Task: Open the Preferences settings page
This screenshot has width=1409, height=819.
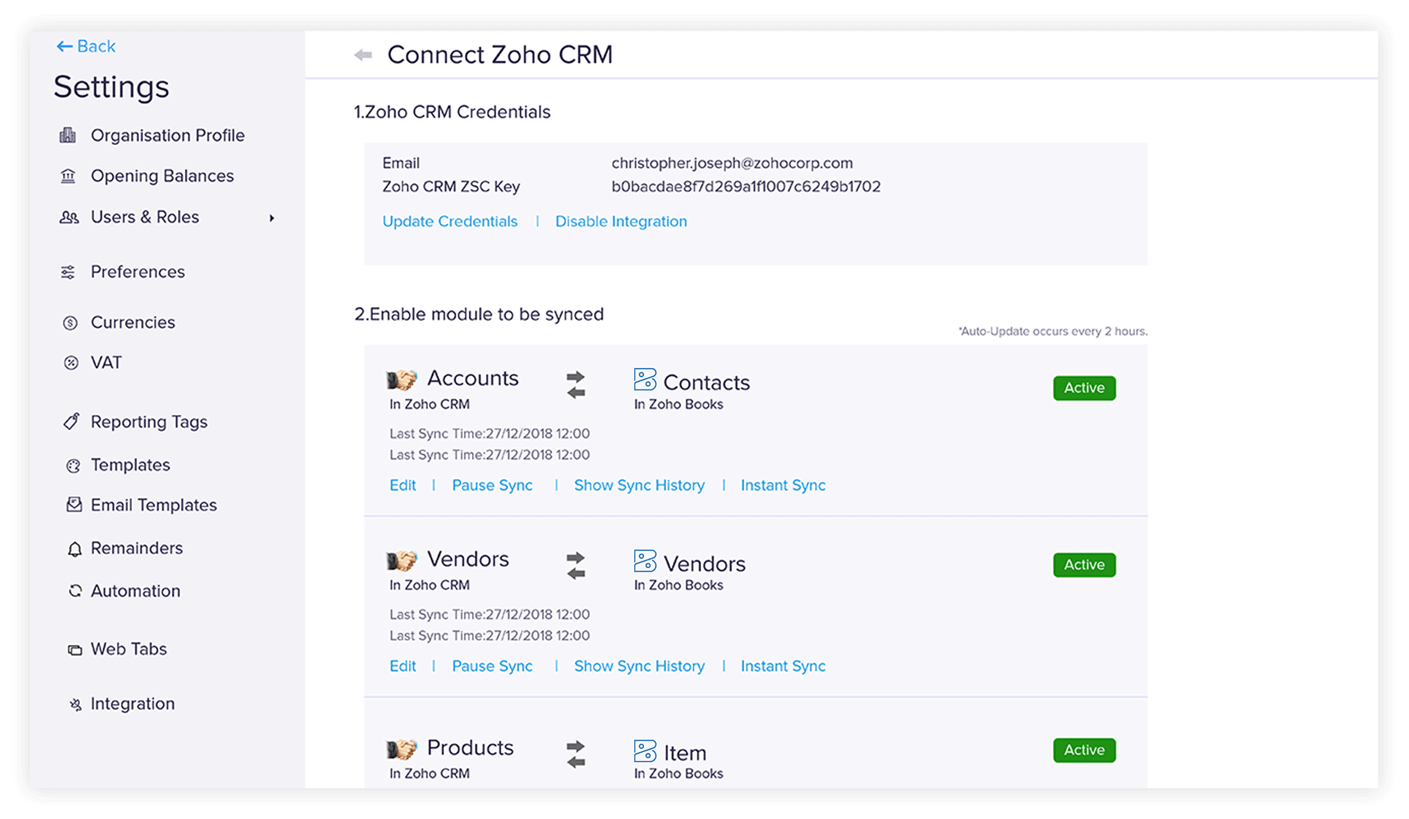Action: (137, 272)
